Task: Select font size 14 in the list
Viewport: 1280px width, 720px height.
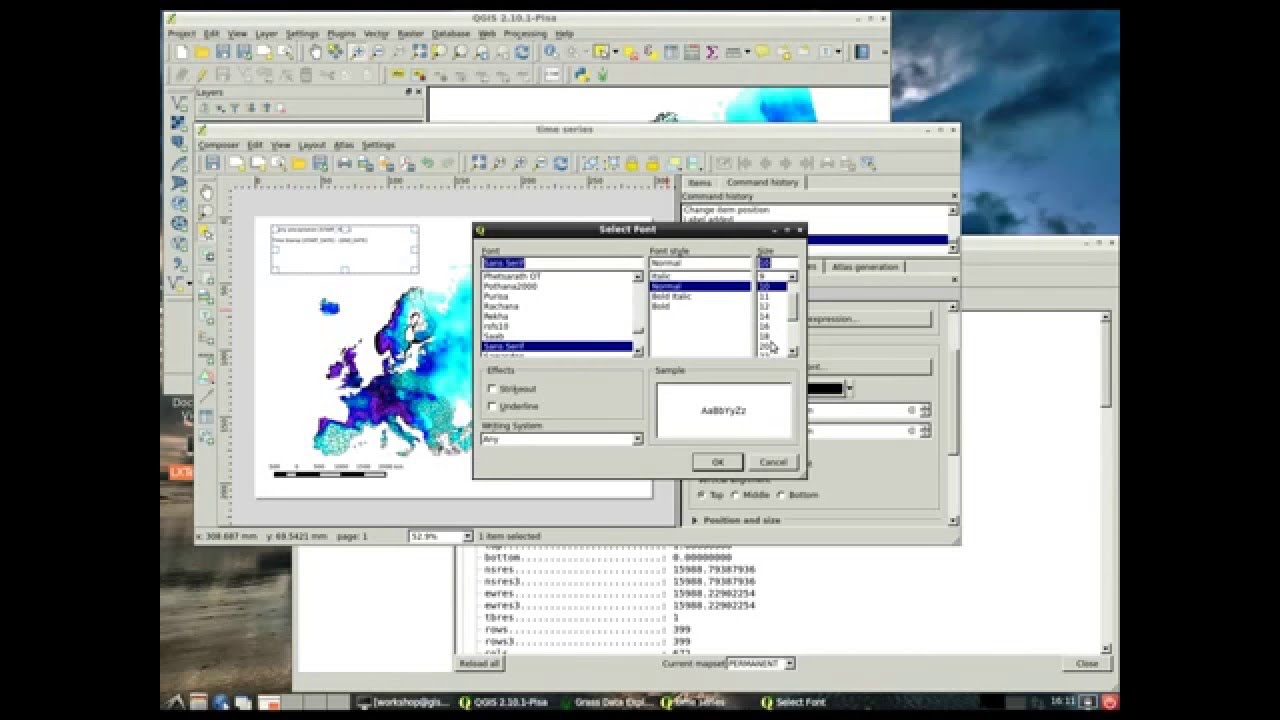Action: click(x=765, y=316)
